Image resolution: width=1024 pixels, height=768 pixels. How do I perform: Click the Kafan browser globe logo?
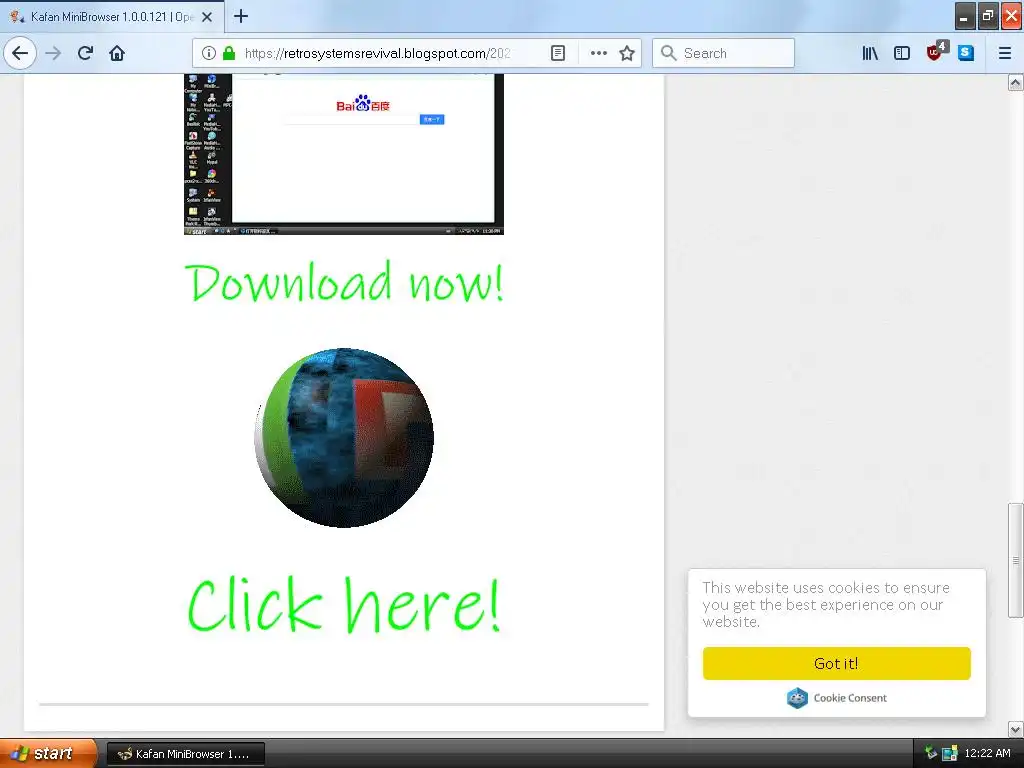344,438
